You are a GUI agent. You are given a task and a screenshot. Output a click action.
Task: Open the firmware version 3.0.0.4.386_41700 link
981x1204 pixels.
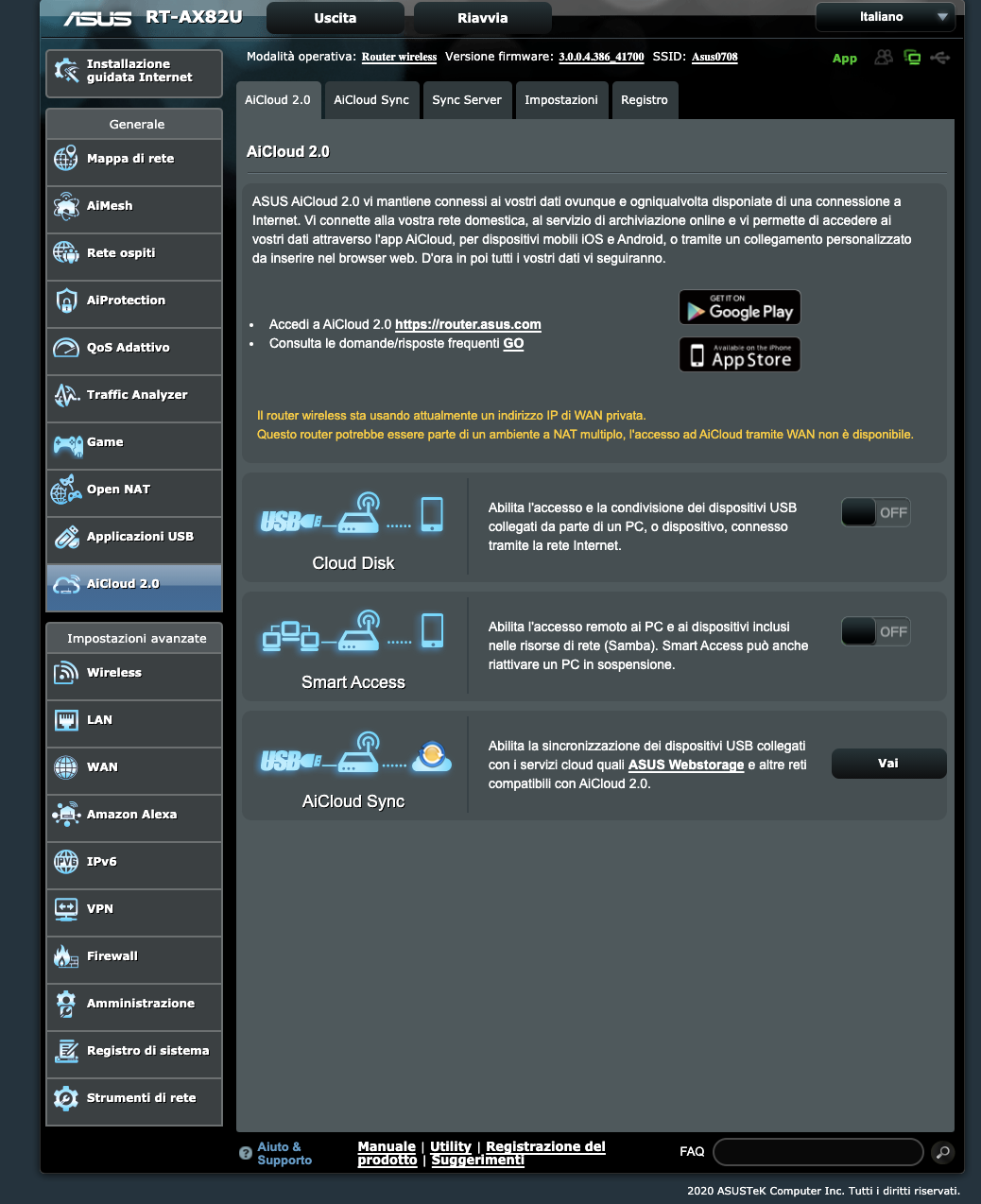(601, 57)
